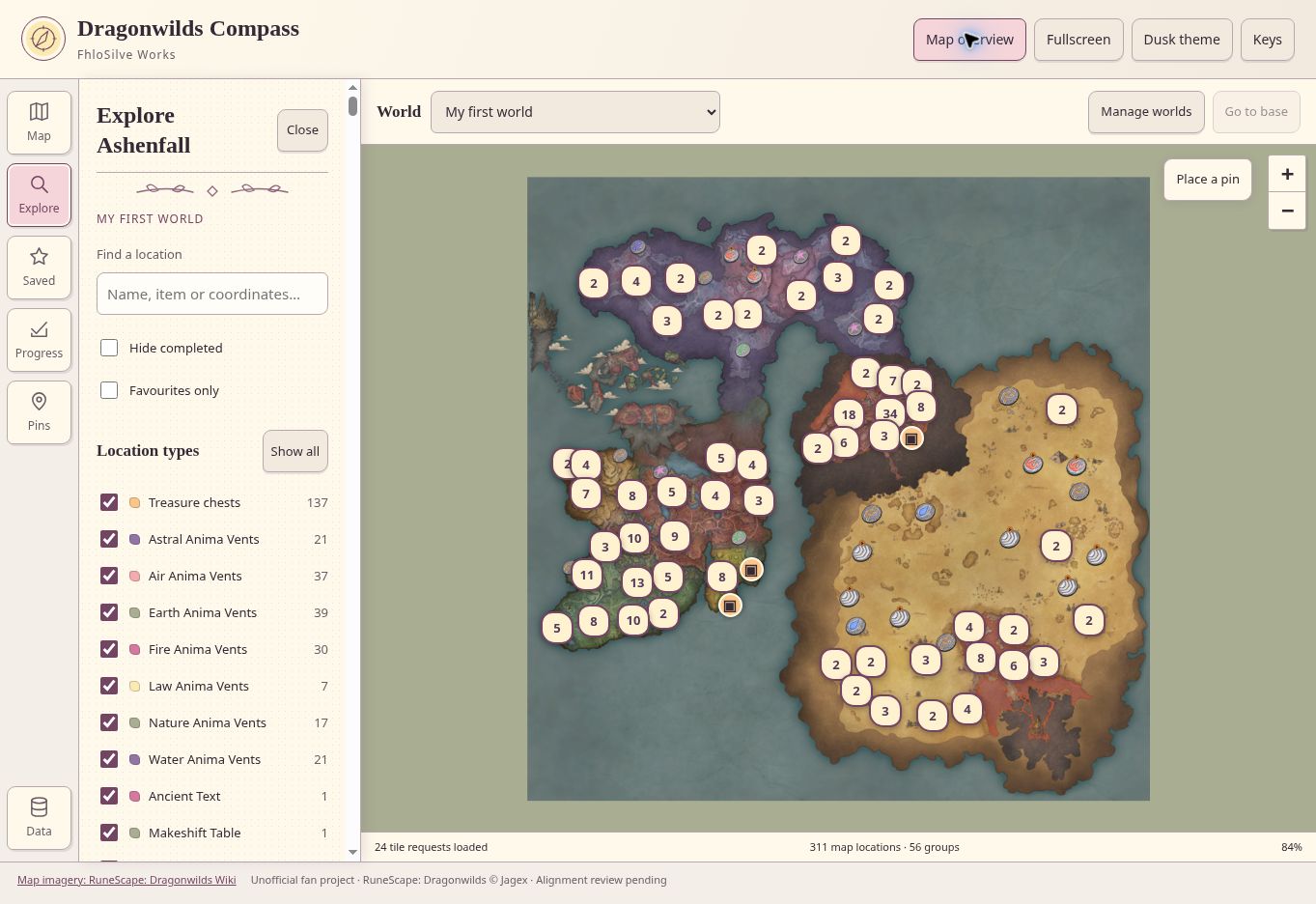Image resolution: width=1316 pixels, height=904 pixels.
Task: Uncheck Water Anima Vents checkbox
Action: pos(109,759)
